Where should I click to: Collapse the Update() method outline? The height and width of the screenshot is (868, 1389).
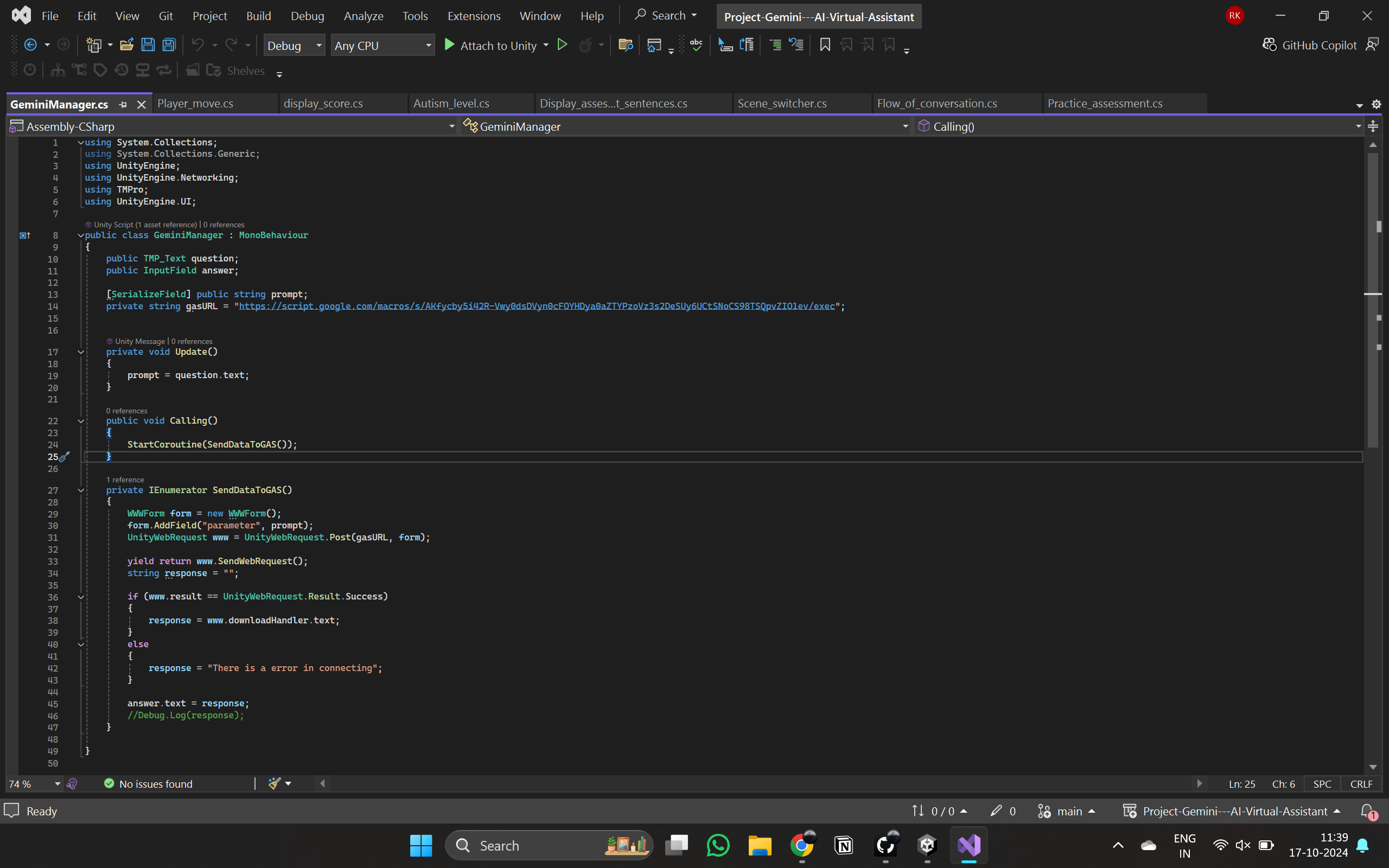tap(81, 352)
